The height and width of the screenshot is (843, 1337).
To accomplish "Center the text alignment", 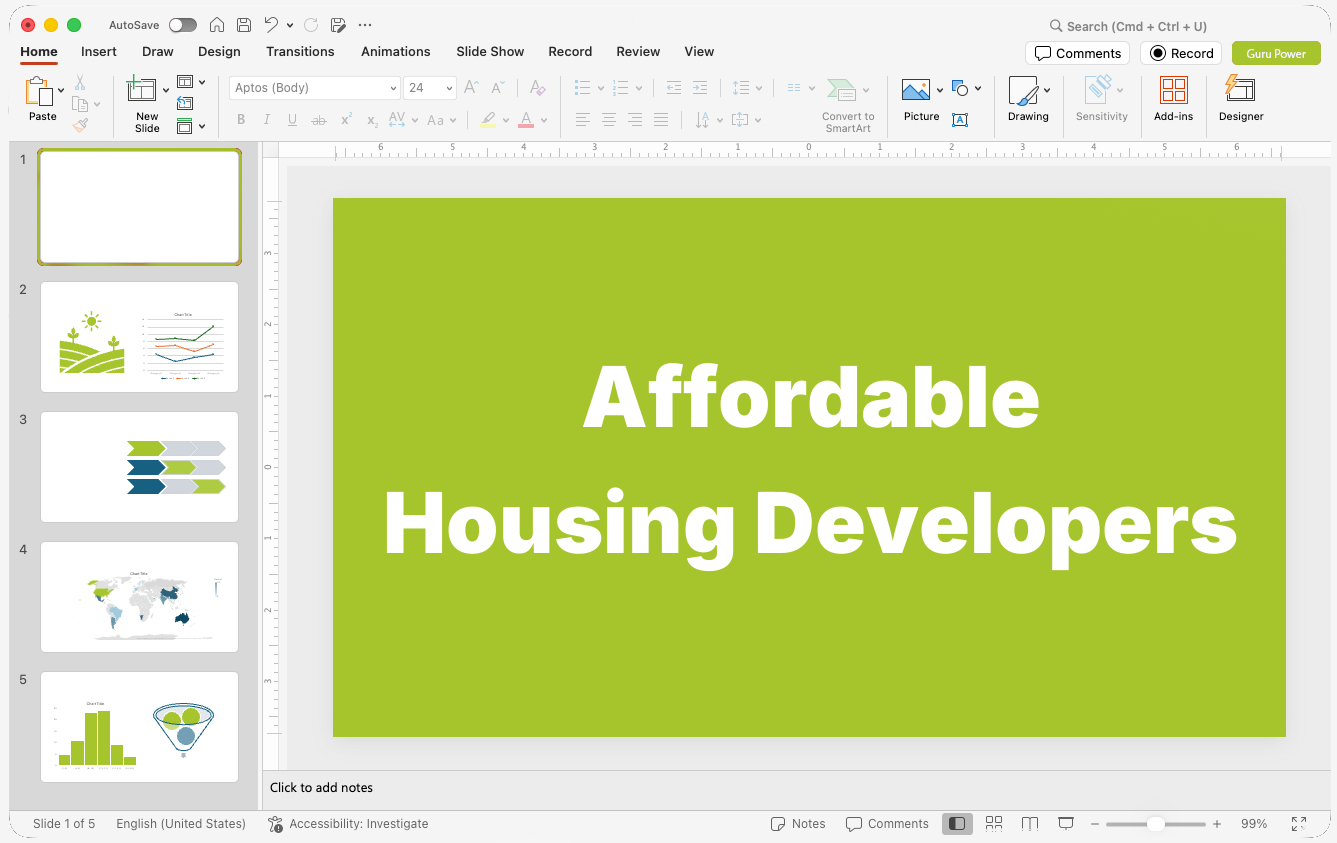I will click(x=609, y=120).
